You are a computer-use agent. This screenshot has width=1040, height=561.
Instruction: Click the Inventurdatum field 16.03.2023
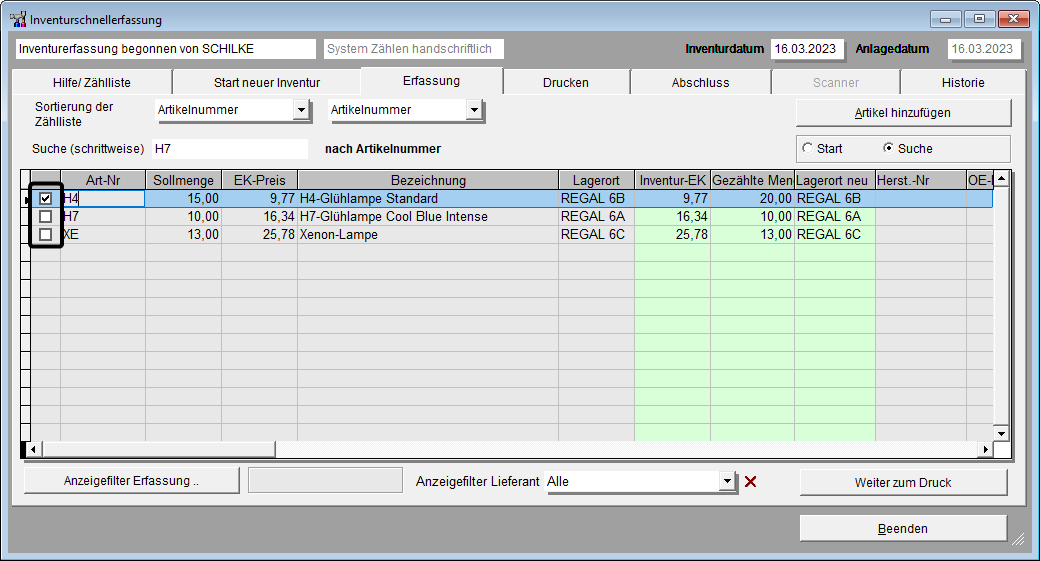click(x=807, y=48)
